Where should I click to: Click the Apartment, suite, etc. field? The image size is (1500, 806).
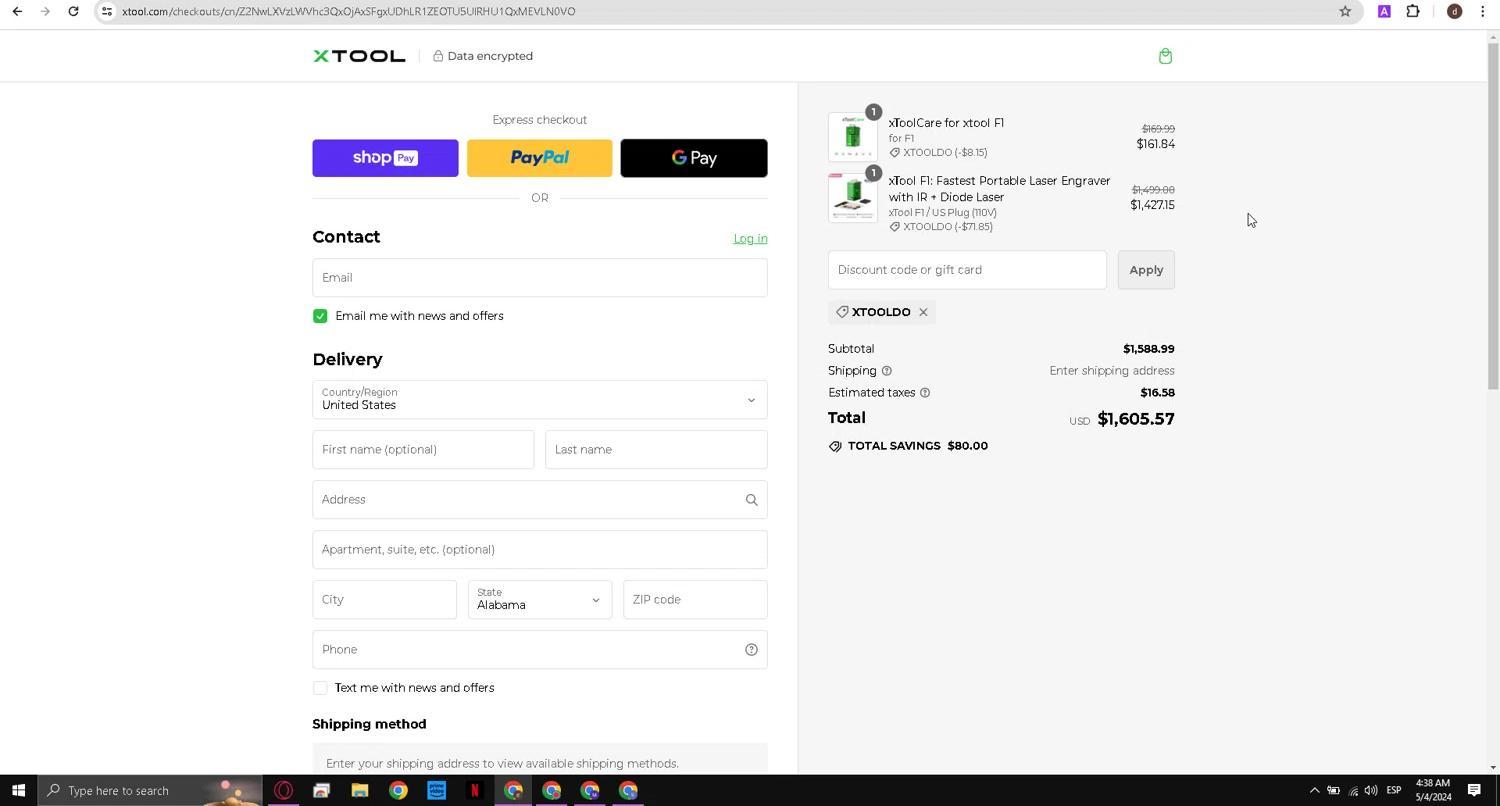tap(540, 550)
